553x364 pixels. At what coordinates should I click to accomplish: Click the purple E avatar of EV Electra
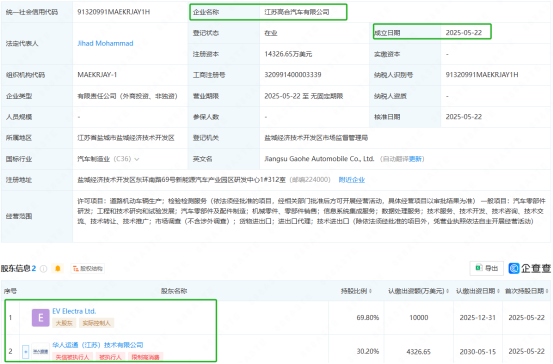coord(41,317)
